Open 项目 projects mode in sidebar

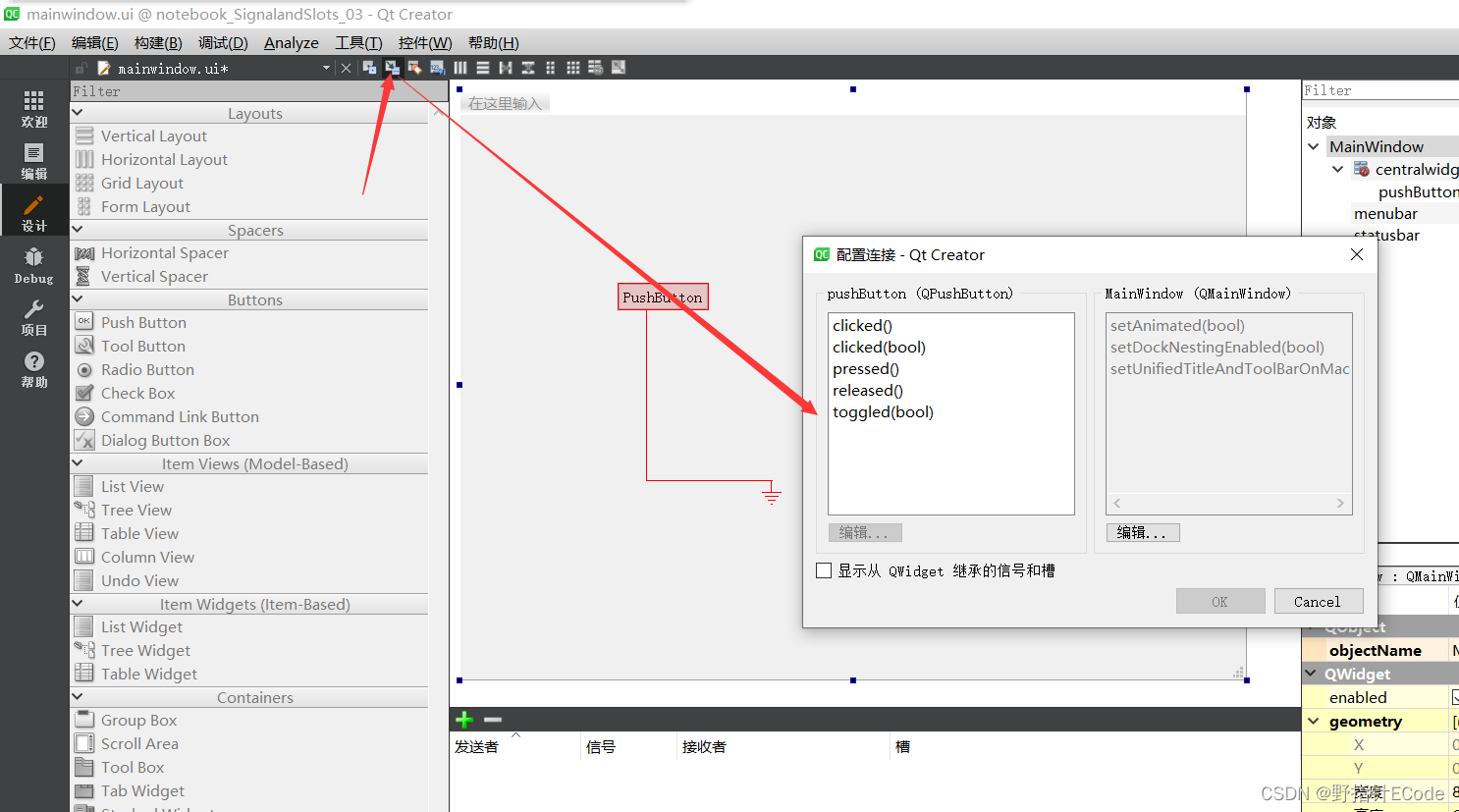click(34, 317)
